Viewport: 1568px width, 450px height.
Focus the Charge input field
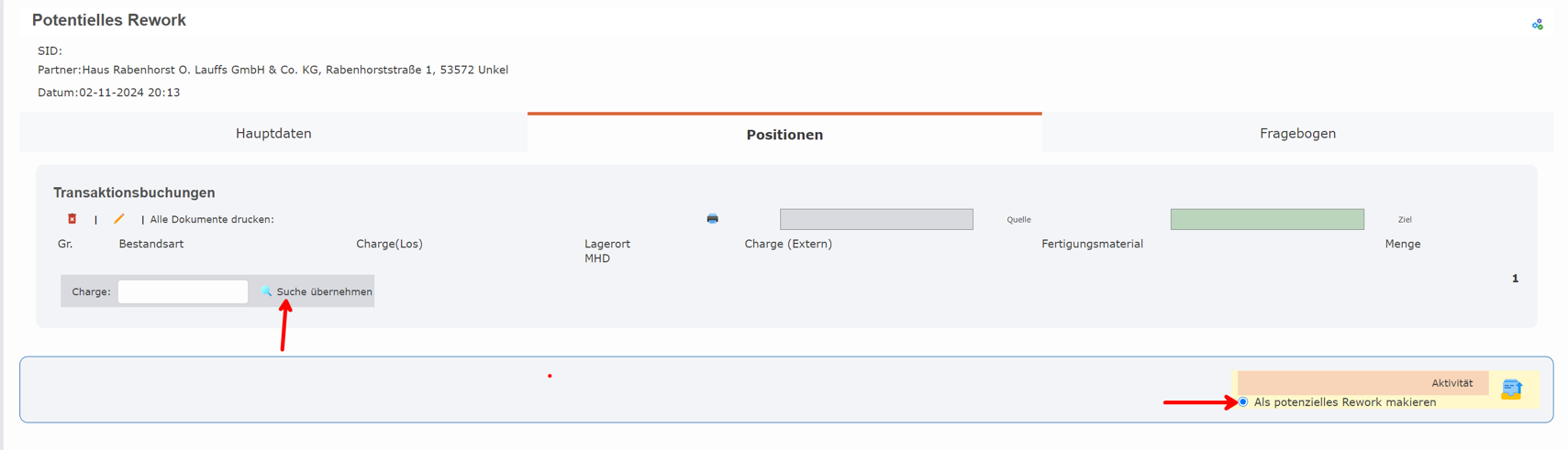pos(183,291)
